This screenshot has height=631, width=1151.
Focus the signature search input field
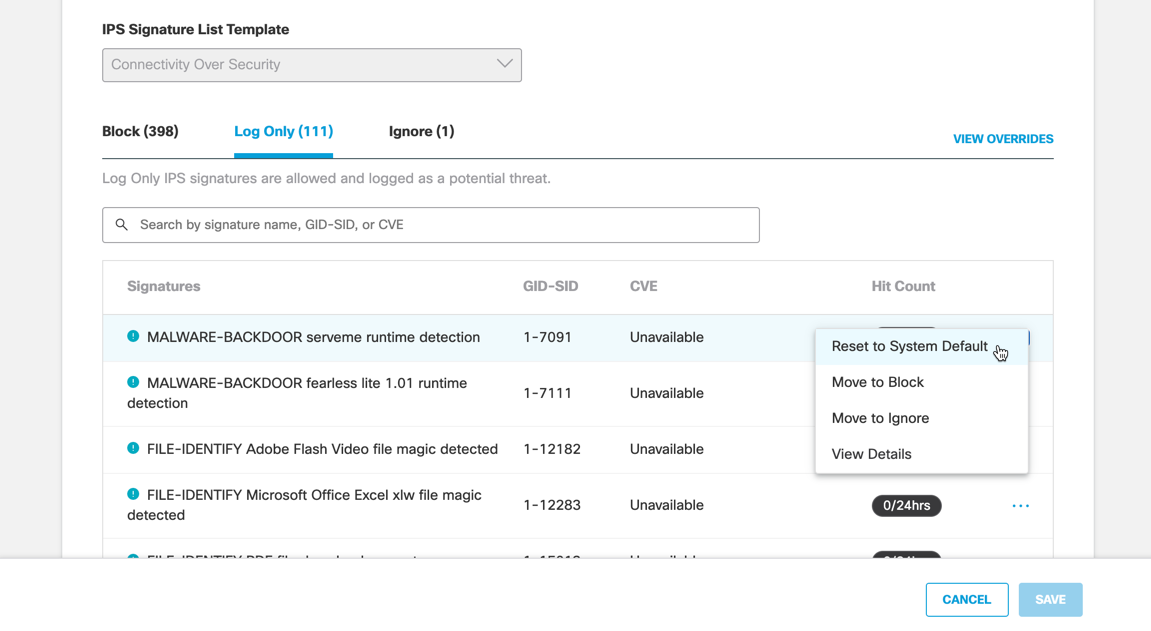[431, 225]
